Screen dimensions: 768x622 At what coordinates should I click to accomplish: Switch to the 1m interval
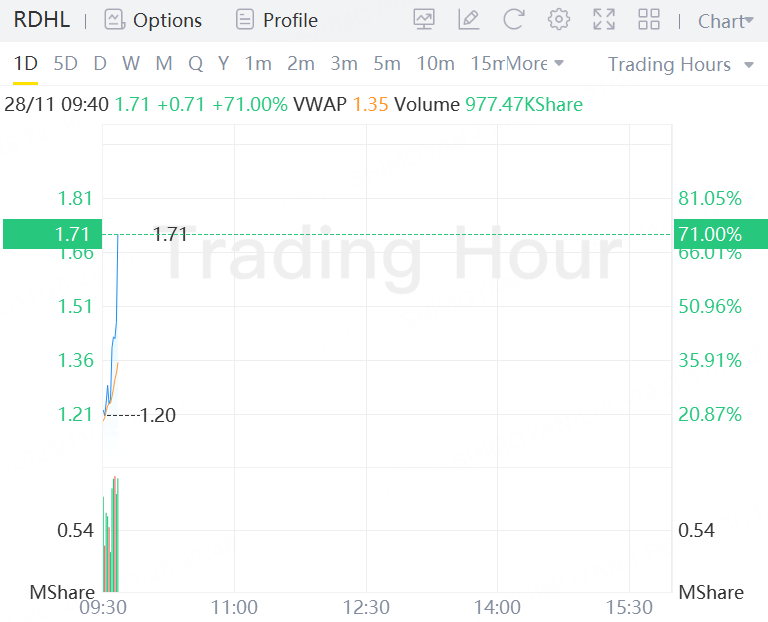pos(258,64)
